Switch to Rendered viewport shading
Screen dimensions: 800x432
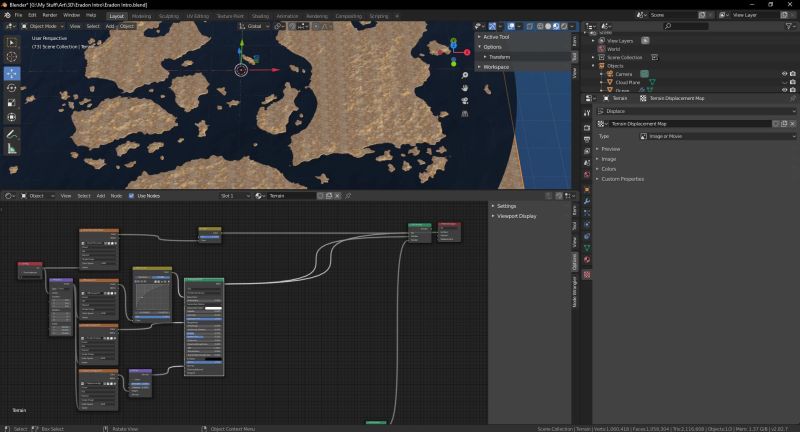coord(564,26)
